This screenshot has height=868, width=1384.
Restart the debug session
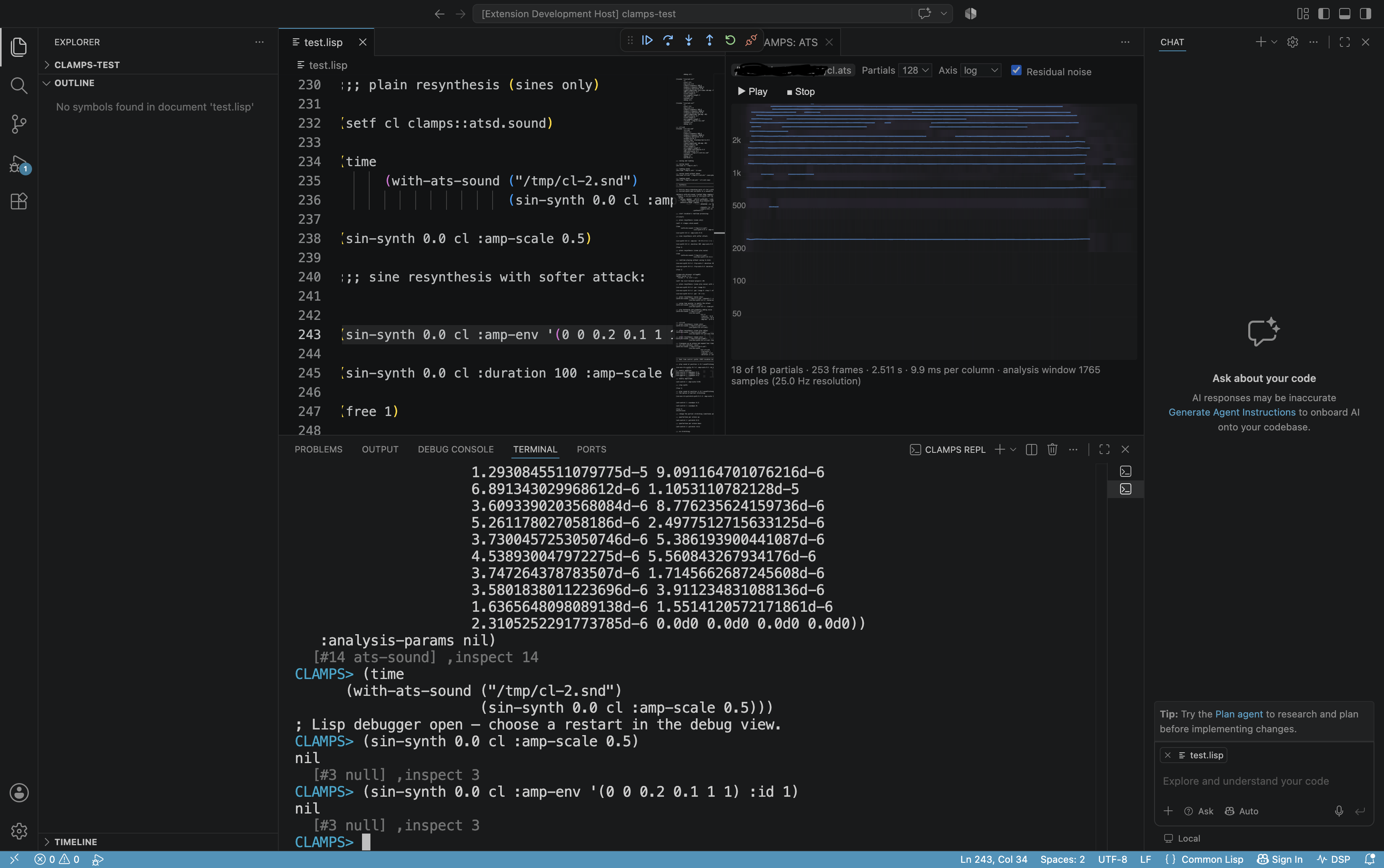pyautogui.click(x=730, y=40)
